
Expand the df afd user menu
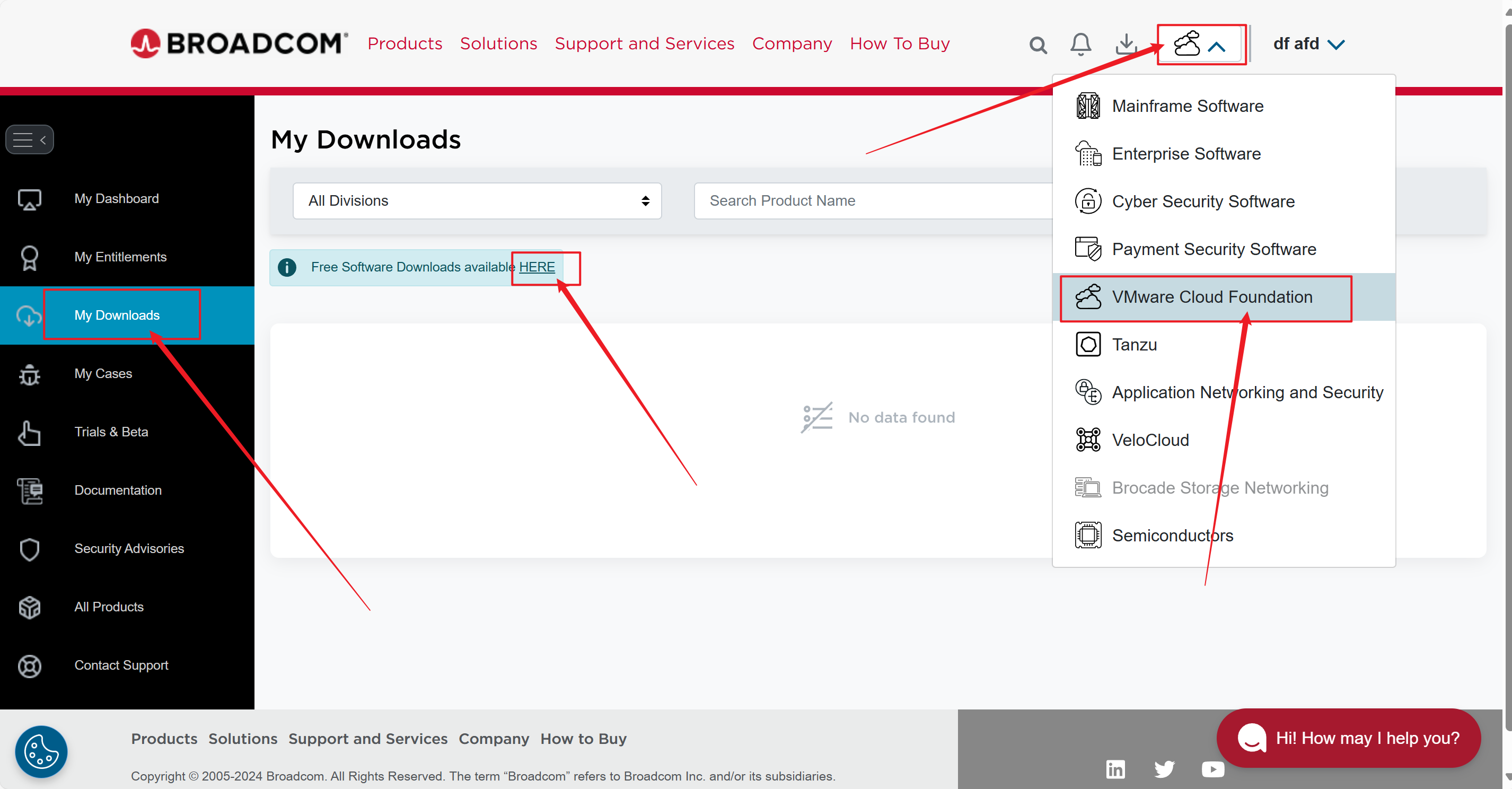[x=1308, y=44]
